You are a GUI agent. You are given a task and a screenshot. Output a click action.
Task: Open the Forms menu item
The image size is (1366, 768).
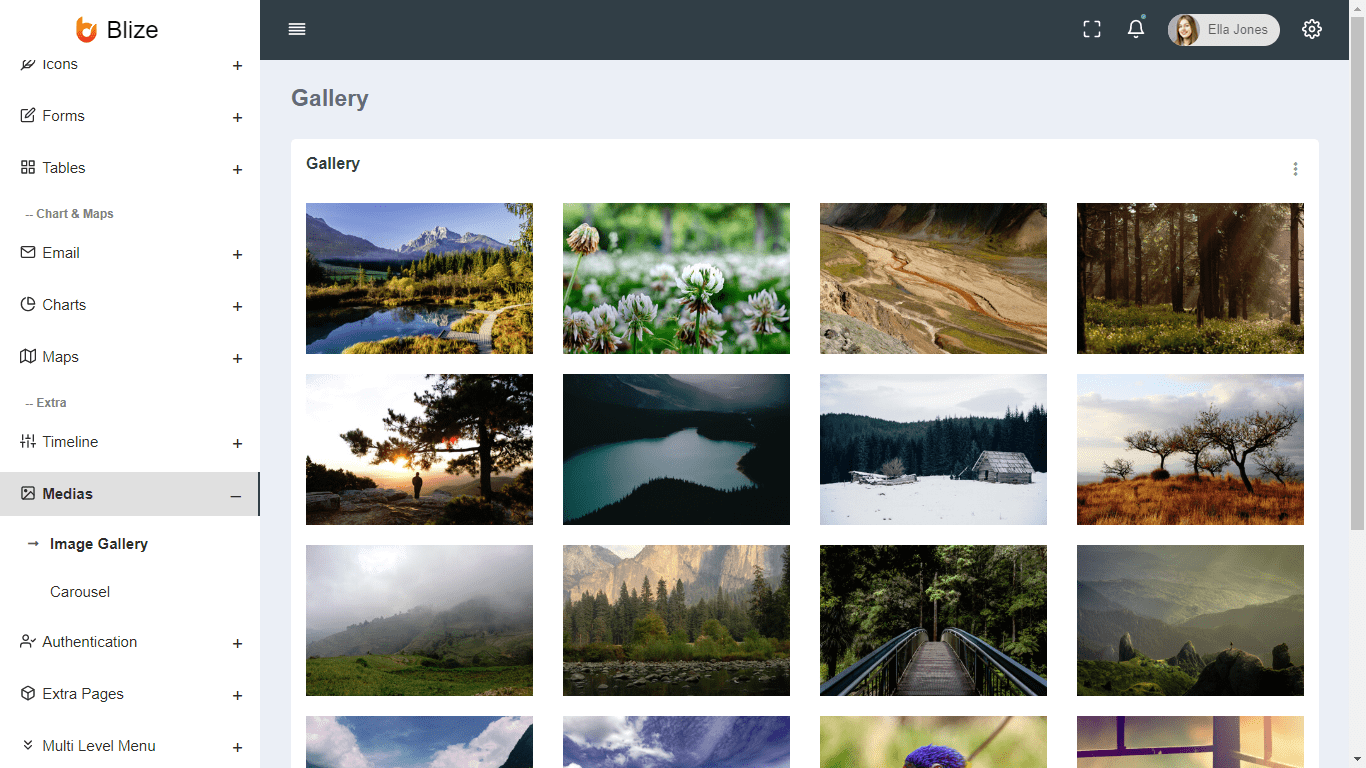[x=130, y=116]
